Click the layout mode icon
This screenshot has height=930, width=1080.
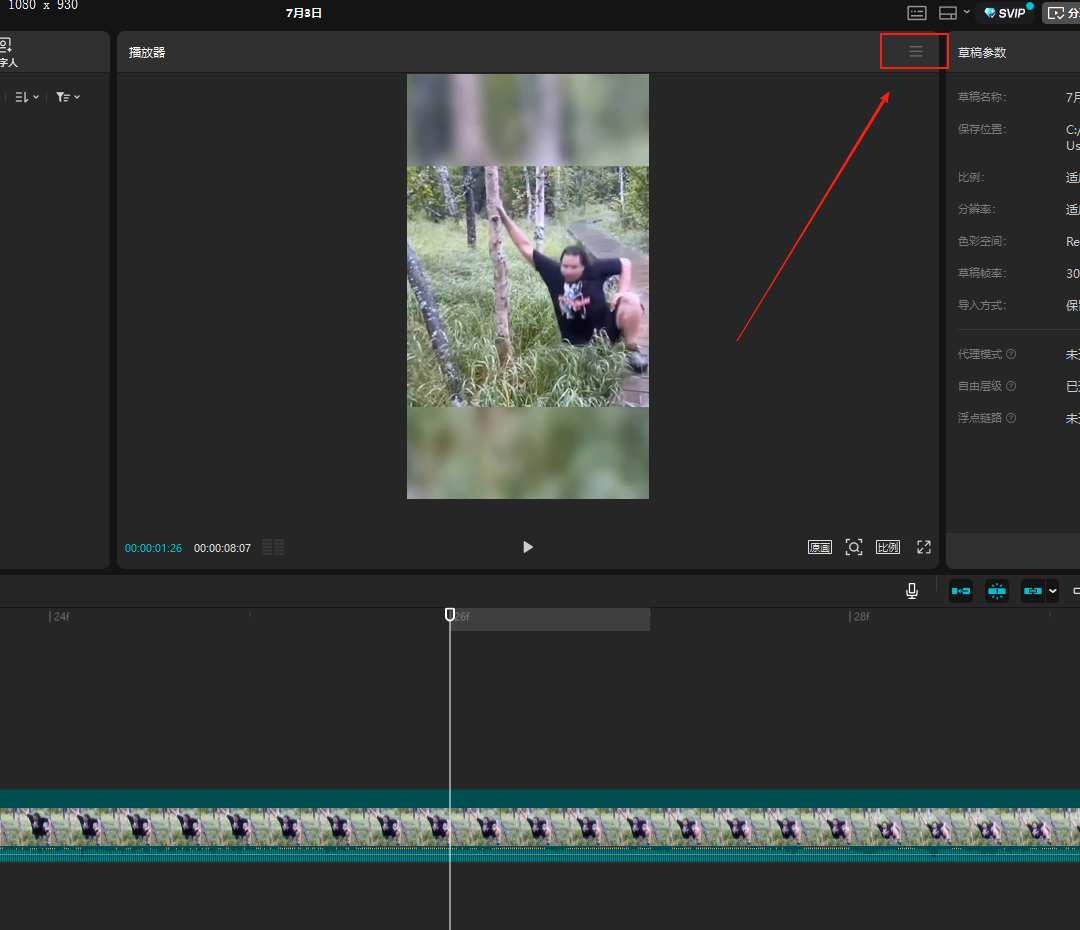[948, 13]
